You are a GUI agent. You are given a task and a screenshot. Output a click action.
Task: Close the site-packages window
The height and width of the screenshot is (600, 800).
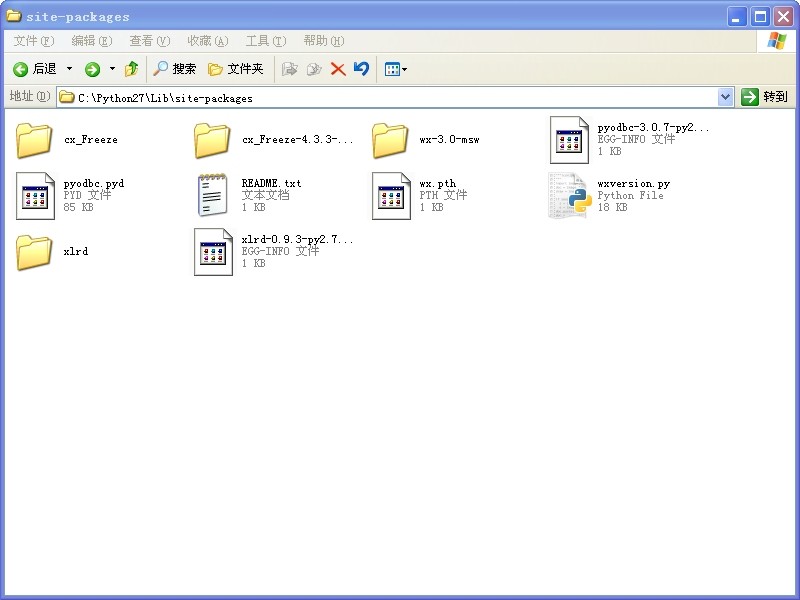pos(783,16)
